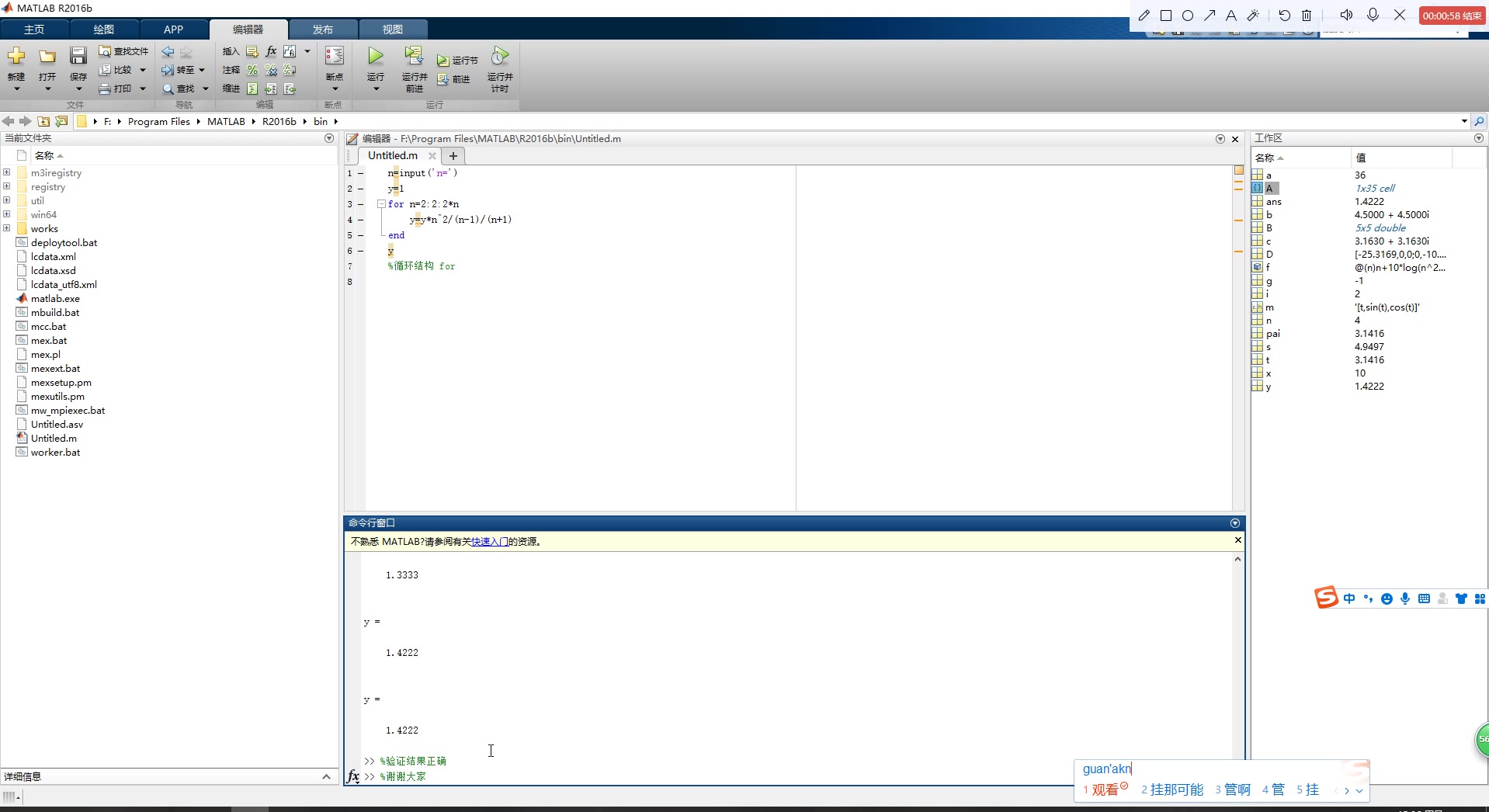This screenshot has height=812, width=1489.
Task: Uncomment with the % x icon
Action: [x=271, y=70]
